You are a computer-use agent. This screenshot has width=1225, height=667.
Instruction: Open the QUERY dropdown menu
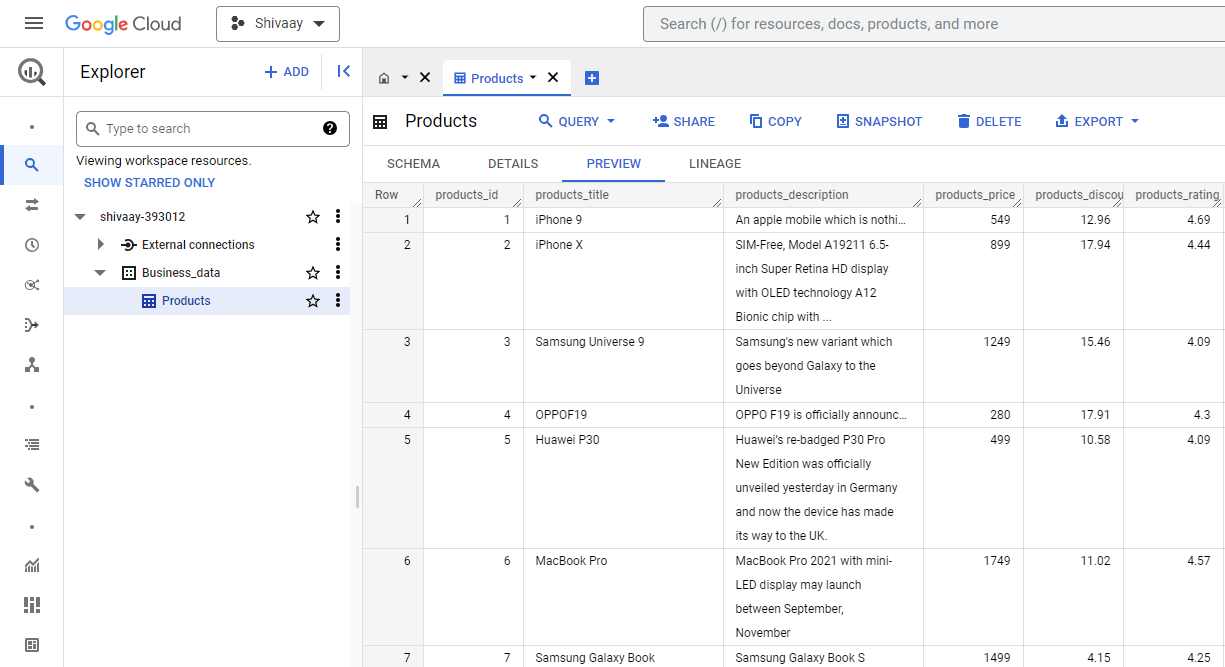576,121
